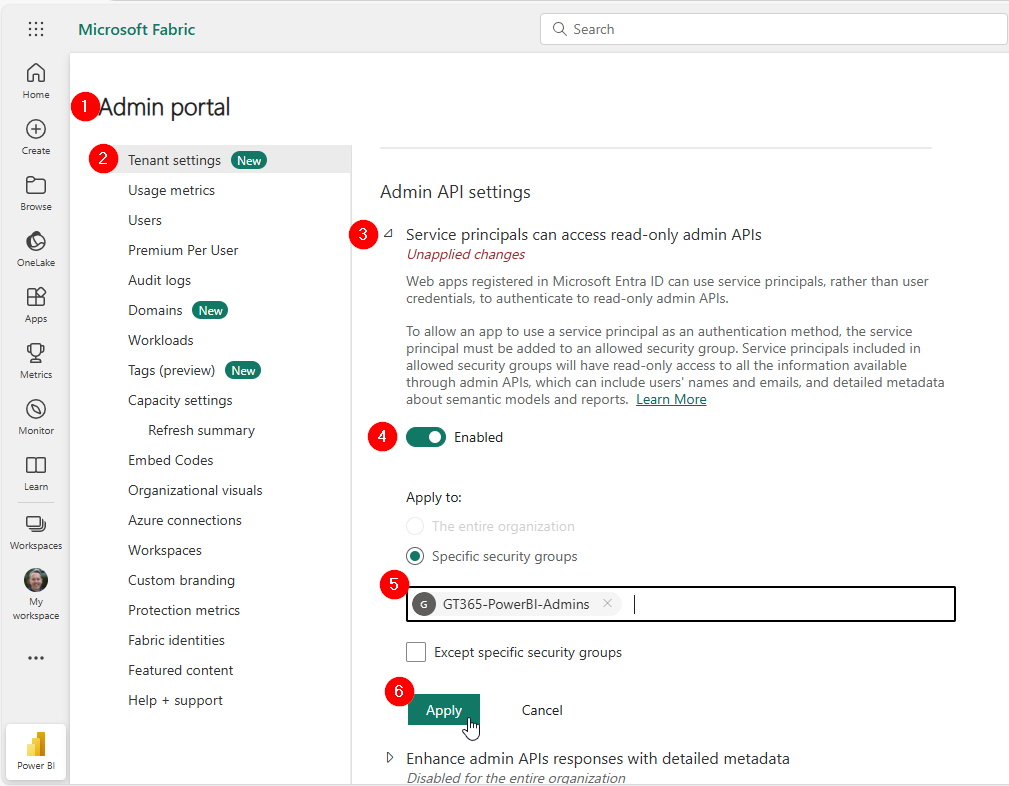1009x786 pixels.
Task: Open Capacity settings in admin menu
Action: (180, 400)
